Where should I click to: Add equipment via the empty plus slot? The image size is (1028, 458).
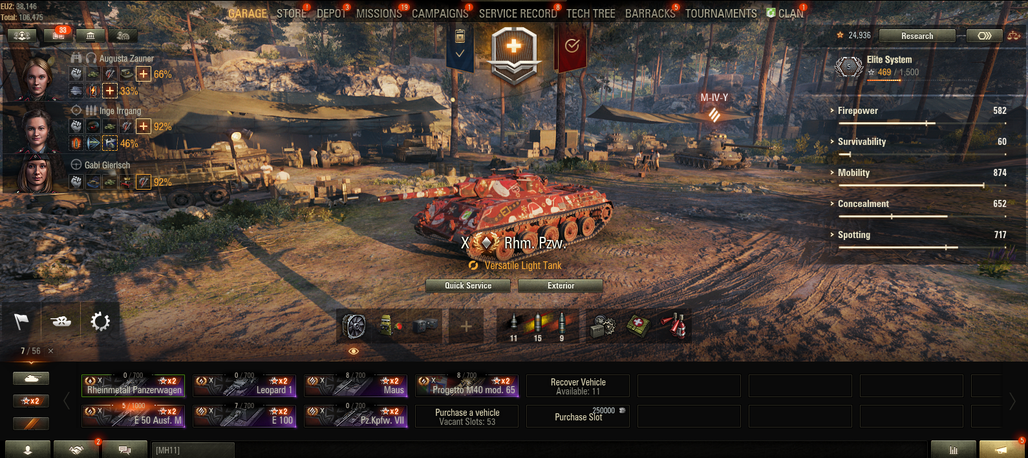pos(465,326)
